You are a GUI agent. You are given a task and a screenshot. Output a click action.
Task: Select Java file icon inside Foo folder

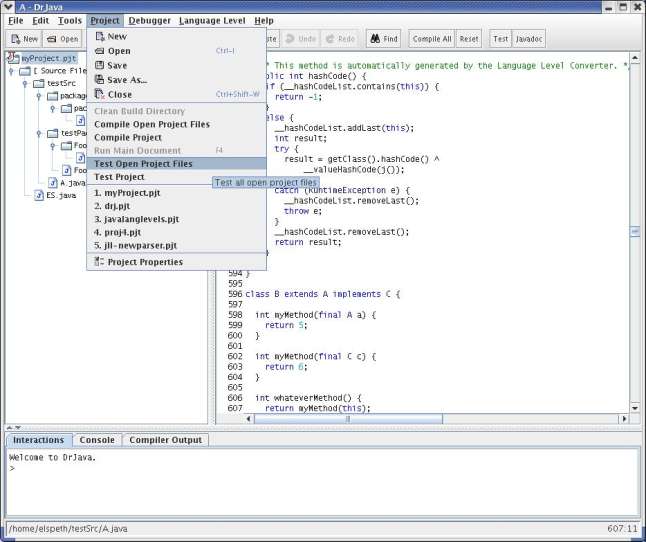click(81, 157)
